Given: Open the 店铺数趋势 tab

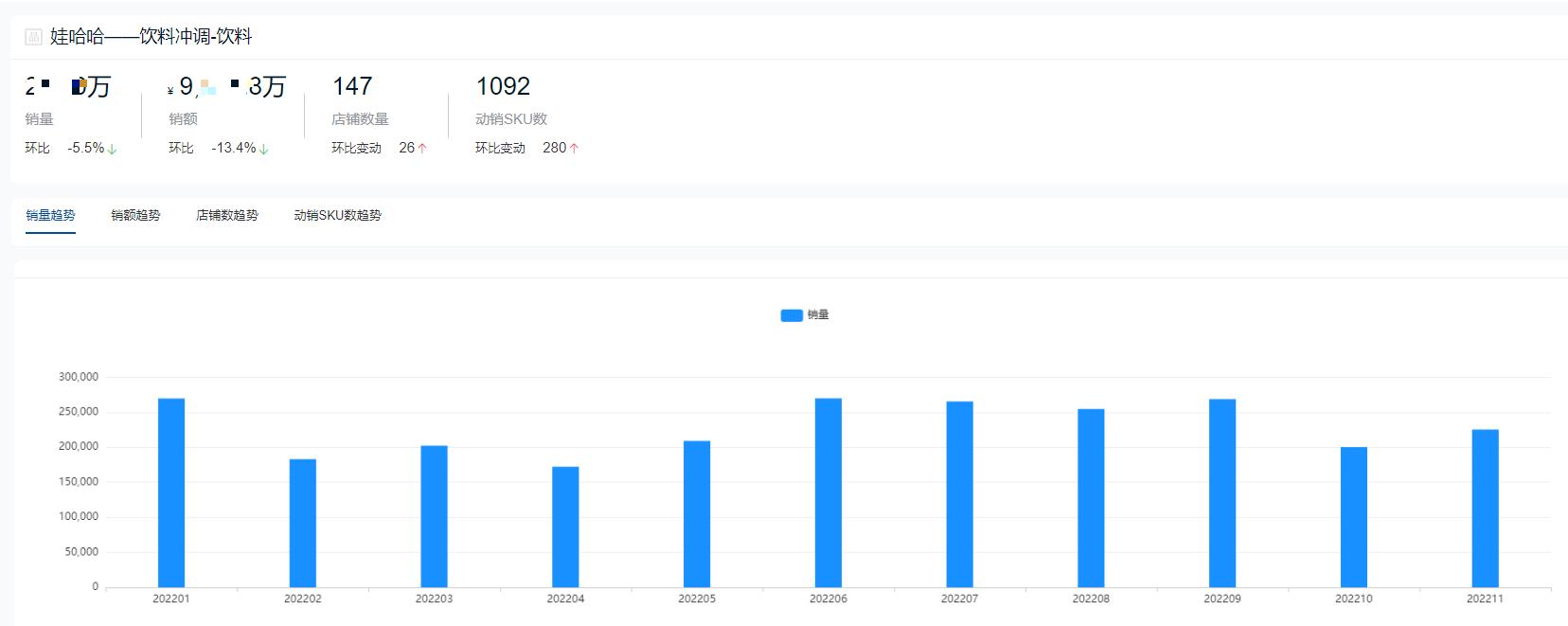Looking at the screenshot, I should 227,215.
